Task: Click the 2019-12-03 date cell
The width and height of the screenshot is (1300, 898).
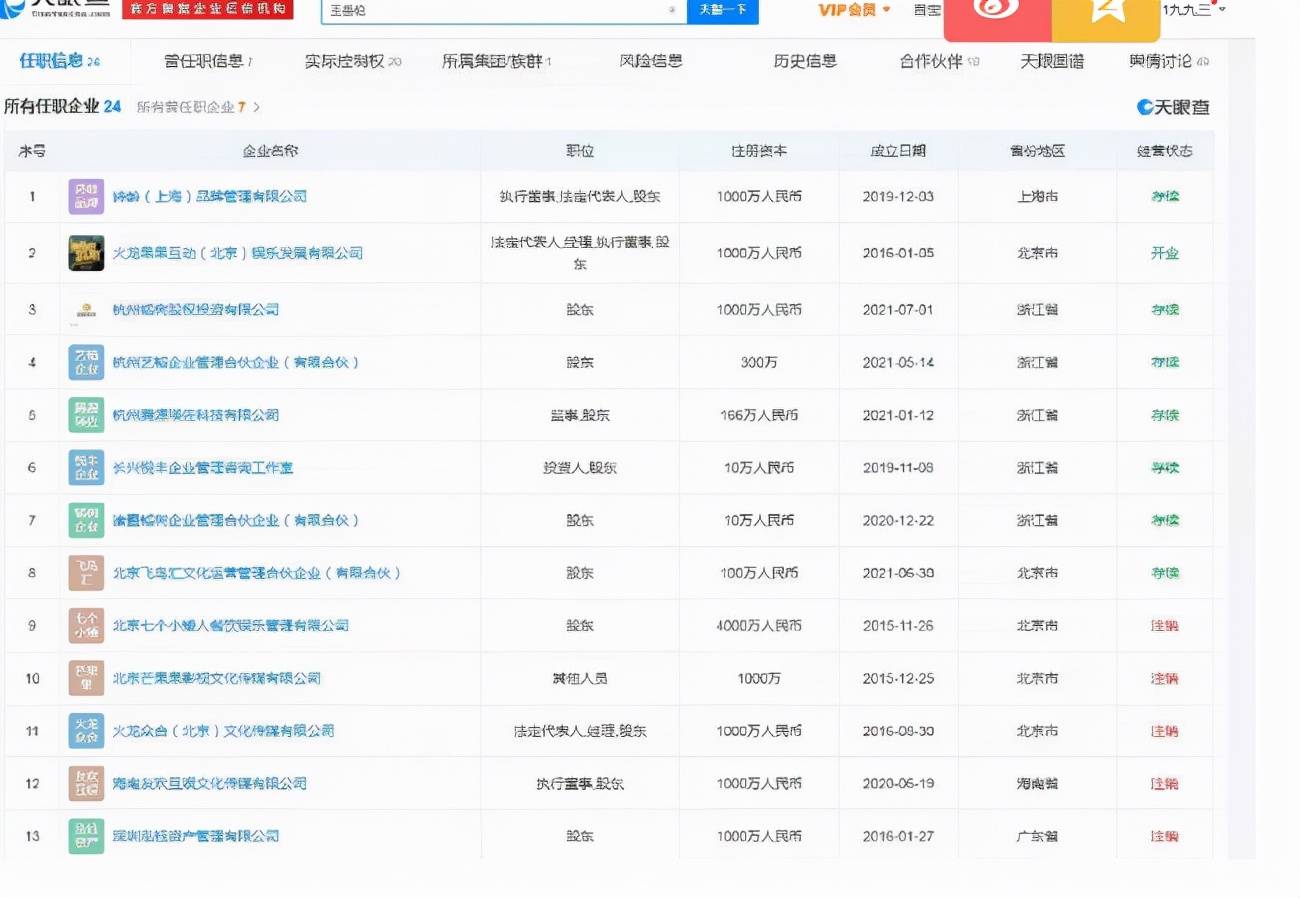Action: tap(898, 197)
